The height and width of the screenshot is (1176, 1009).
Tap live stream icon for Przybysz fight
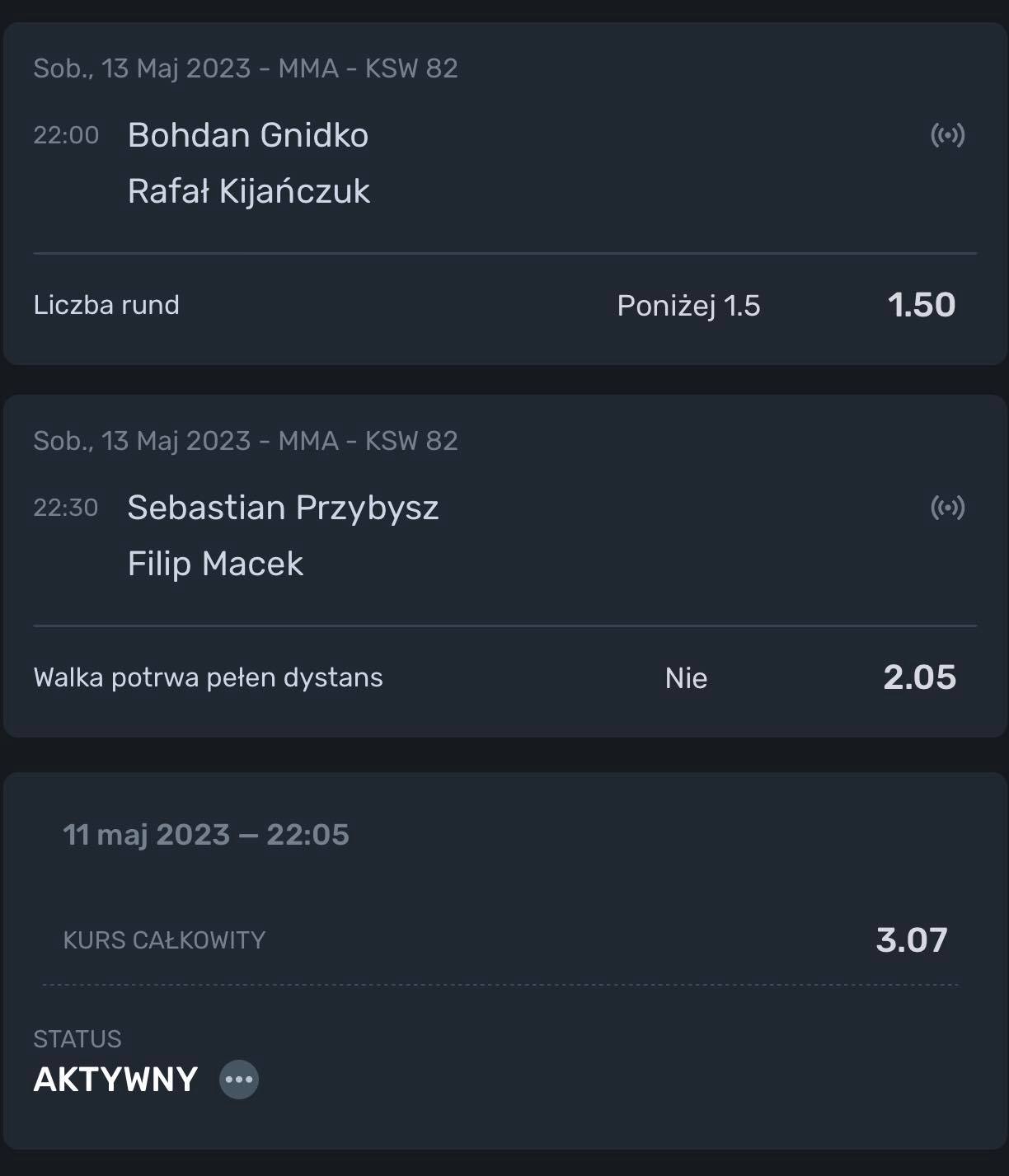tap(947, 508)
